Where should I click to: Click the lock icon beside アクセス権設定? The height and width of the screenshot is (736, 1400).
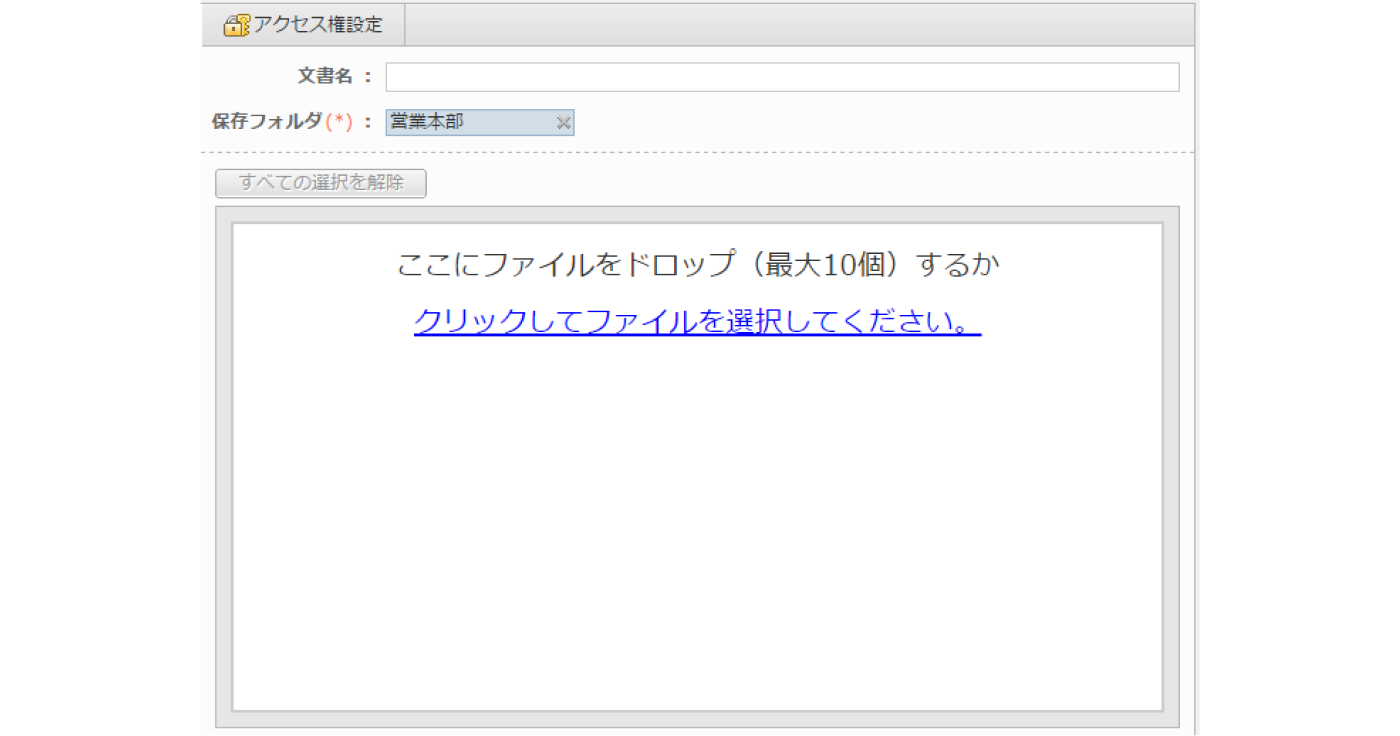(x=236, y=25)
